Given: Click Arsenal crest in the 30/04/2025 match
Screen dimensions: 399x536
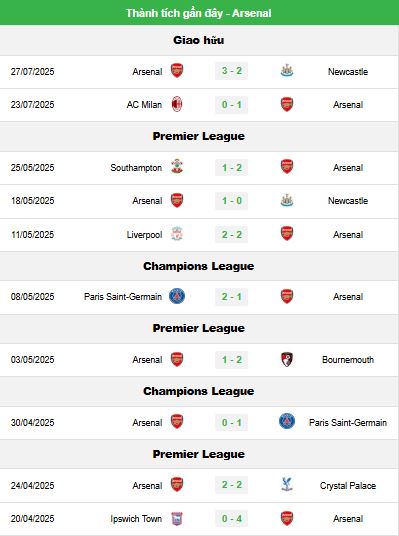Looking at the screenshot, I should [177, 422].
